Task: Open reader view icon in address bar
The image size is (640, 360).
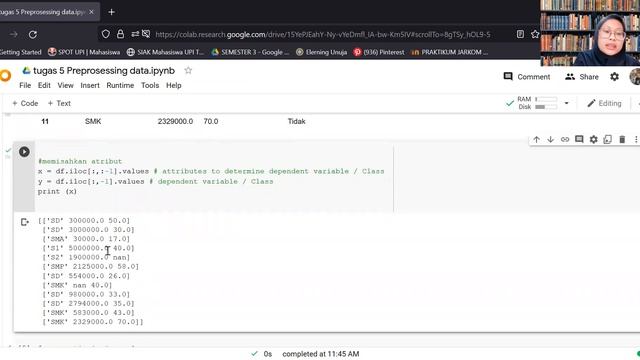Action: (520, 34)
